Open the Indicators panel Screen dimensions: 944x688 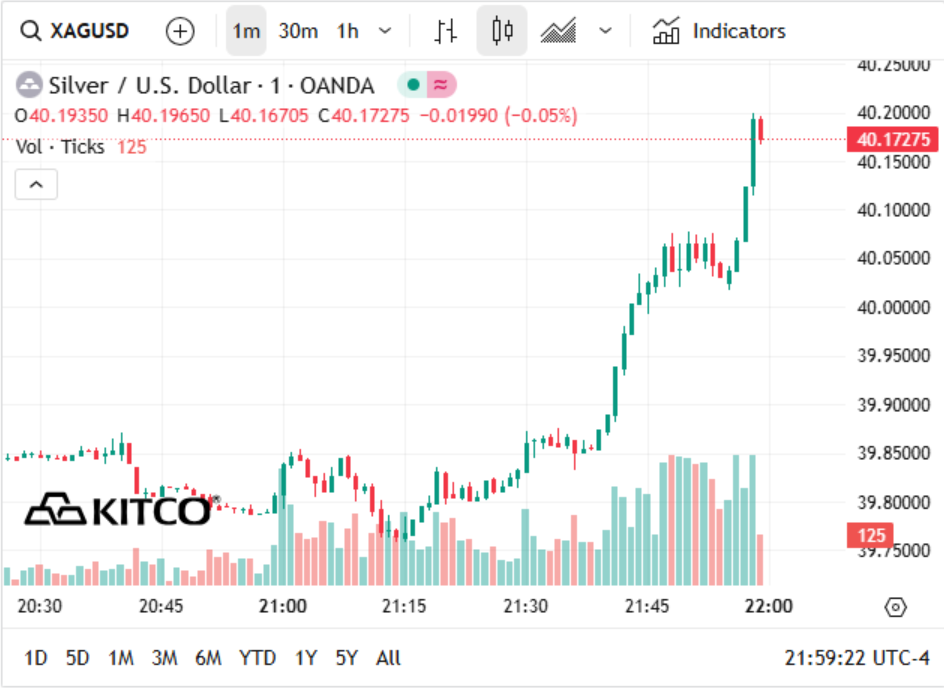tap(719, 31)
